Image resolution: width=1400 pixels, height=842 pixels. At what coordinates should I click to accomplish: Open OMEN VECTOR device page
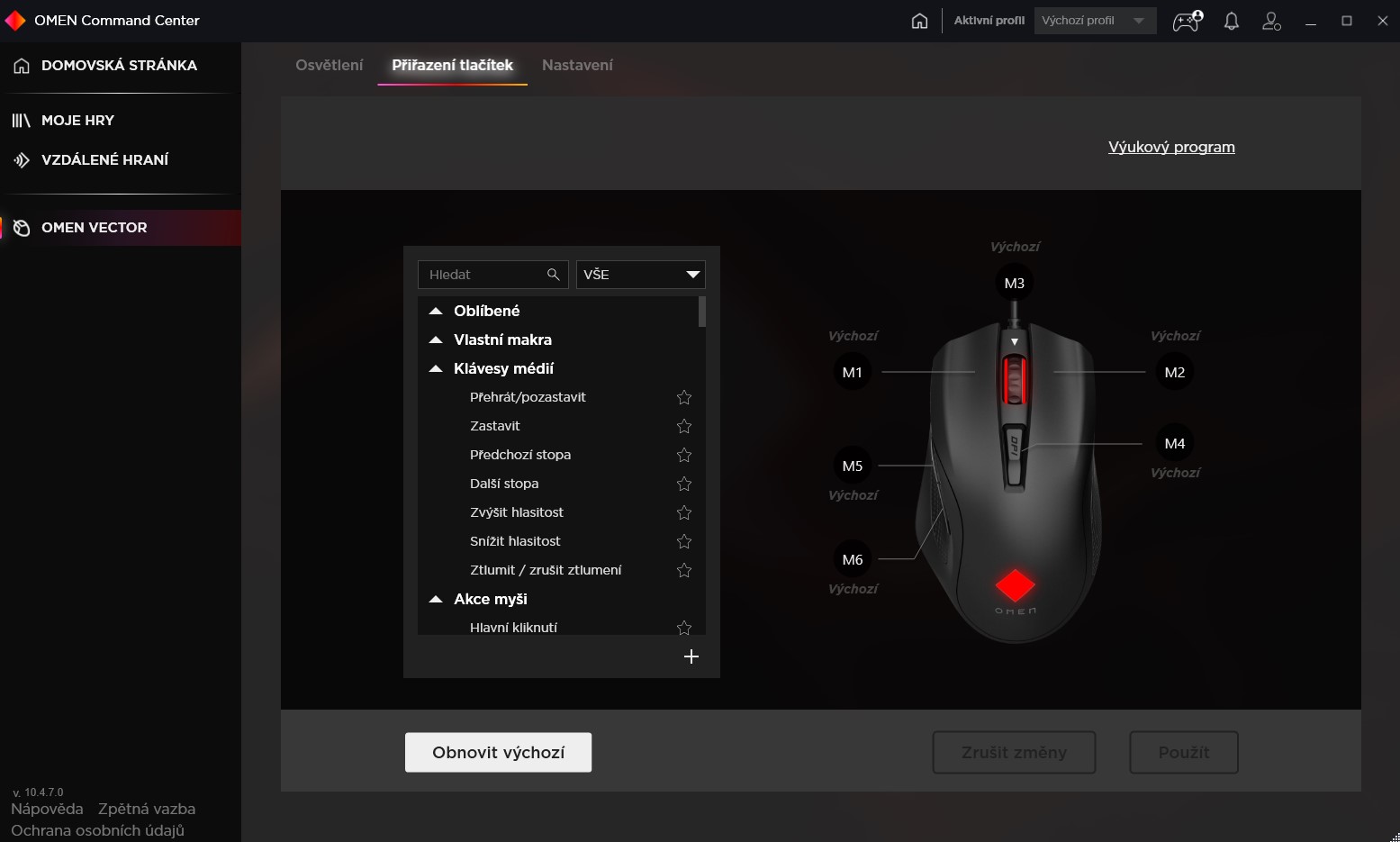(121, 228)
